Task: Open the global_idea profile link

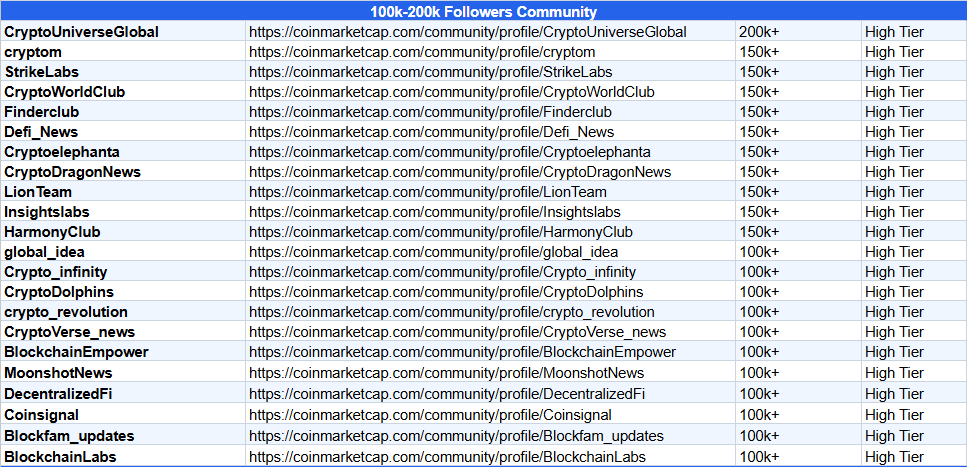Action: coord(434,252)
